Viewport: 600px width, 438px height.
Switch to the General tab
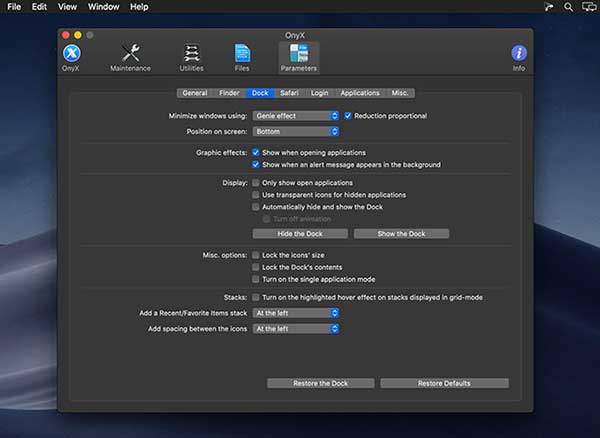[x=195, y=93]
